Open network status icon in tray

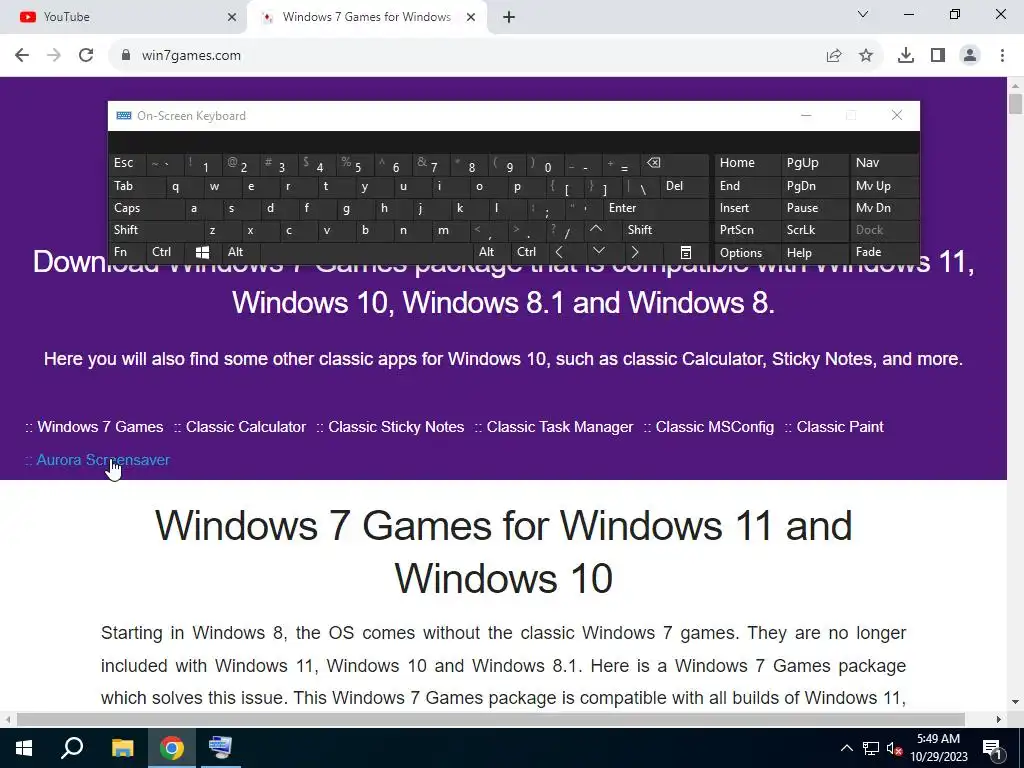(x=871, y=748)
